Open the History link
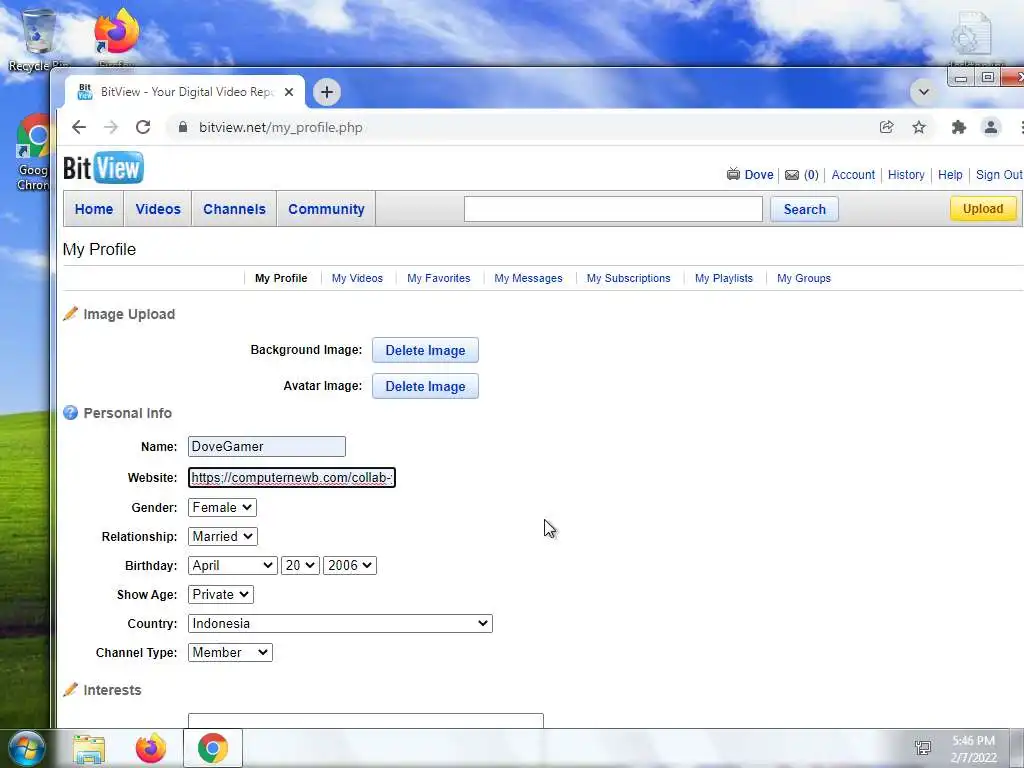 pyautogui.click(x=906, y=174)
